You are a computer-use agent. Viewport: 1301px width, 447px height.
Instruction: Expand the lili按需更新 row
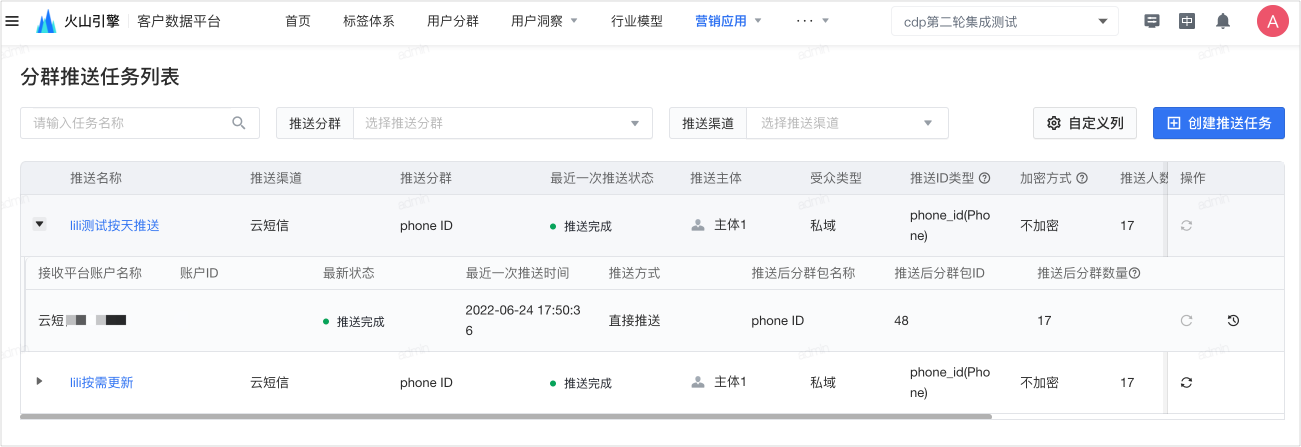tap(39, 381)
